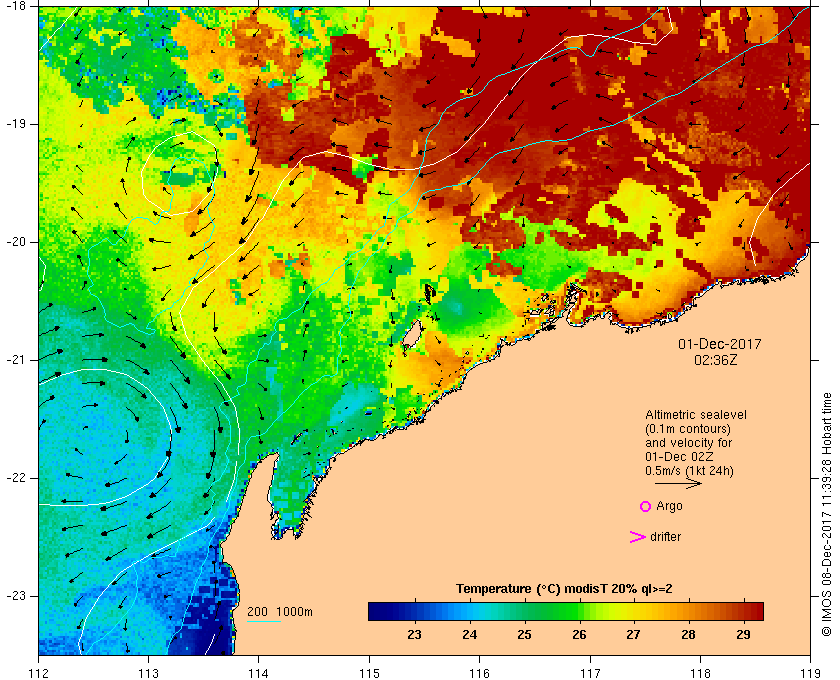
Task: Click the color bar label 27
Action: [633, 635]
